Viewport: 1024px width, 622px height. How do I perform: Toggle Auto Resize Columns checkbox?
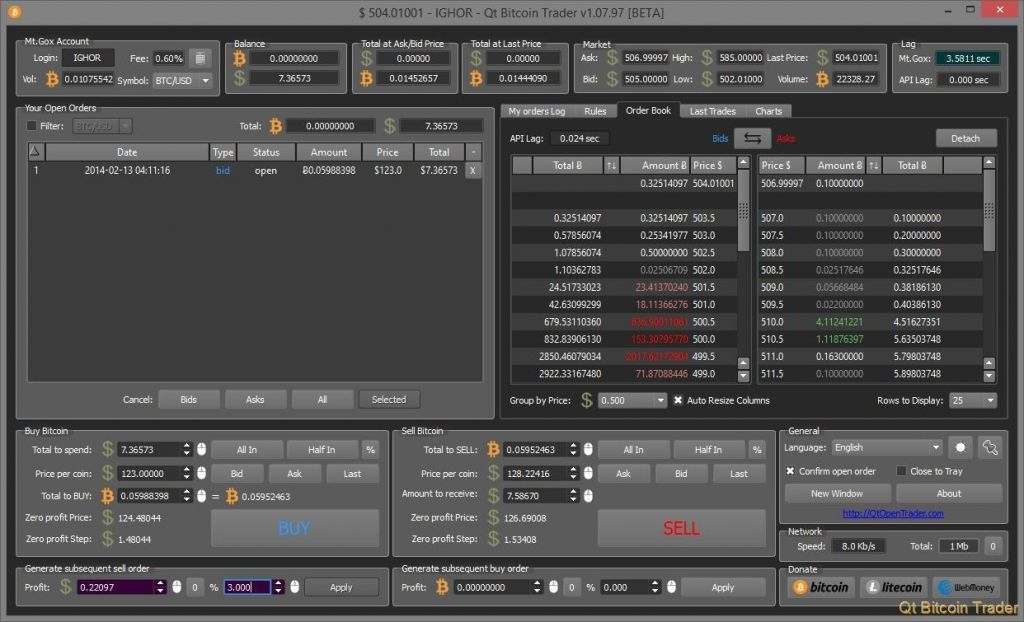[678, 400]
